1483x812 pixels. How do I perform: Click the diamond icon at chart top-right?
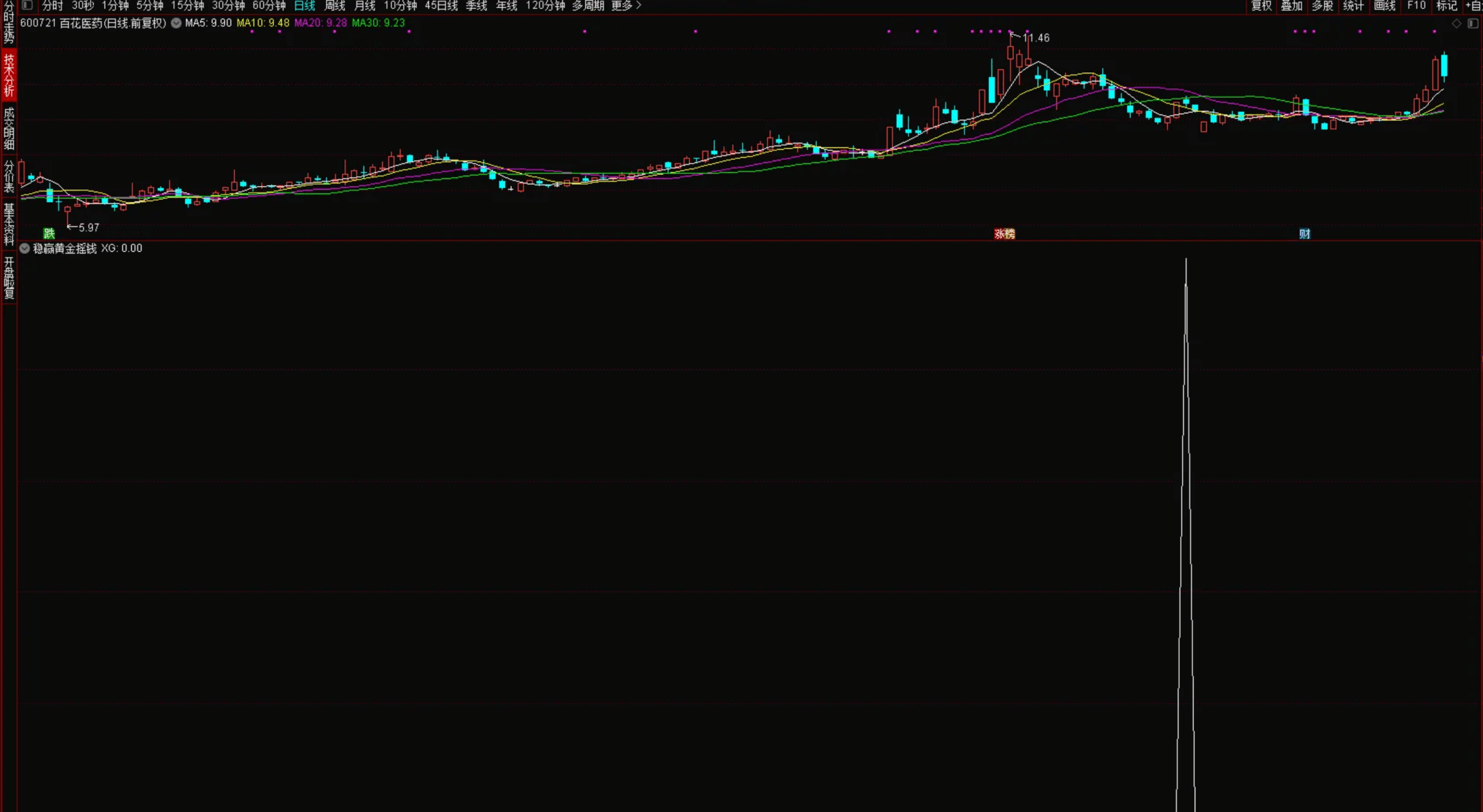pos(1456,24)
